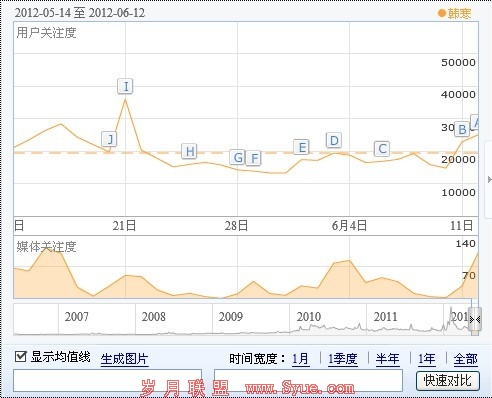Viewport: 492px width, 398px height.
Task: Click the 28日 axis label
Action: 236,226
